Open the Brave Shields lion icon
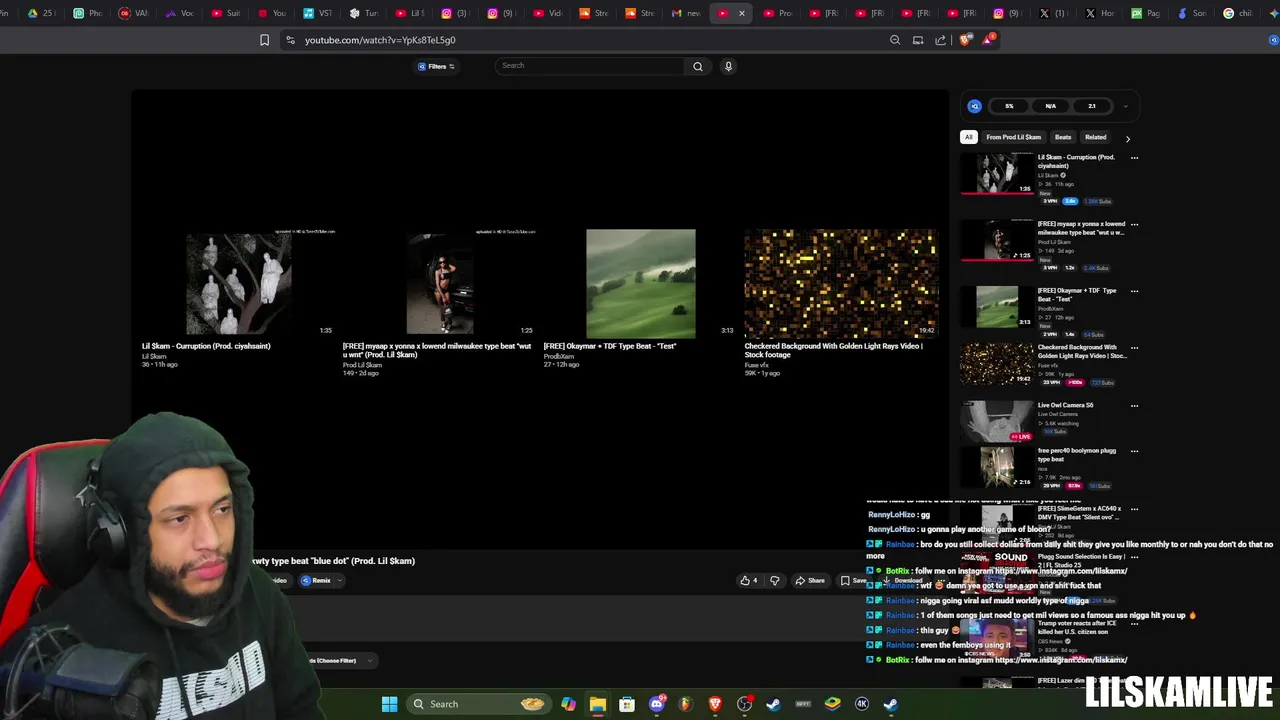1280x720 pixels. coord(964,40)
